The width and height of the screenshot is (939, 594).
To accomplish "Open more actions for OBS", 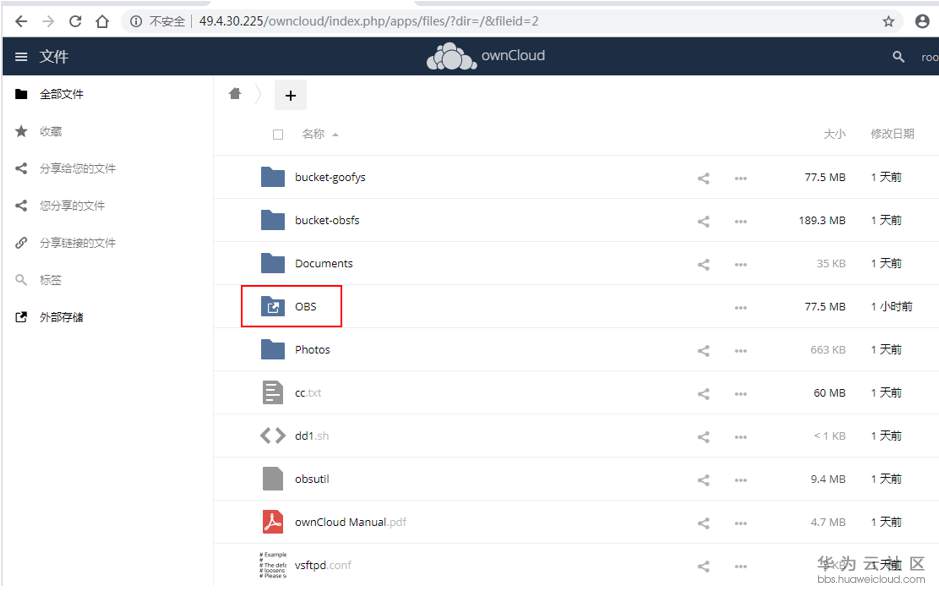I will click(x=741, y=307).
